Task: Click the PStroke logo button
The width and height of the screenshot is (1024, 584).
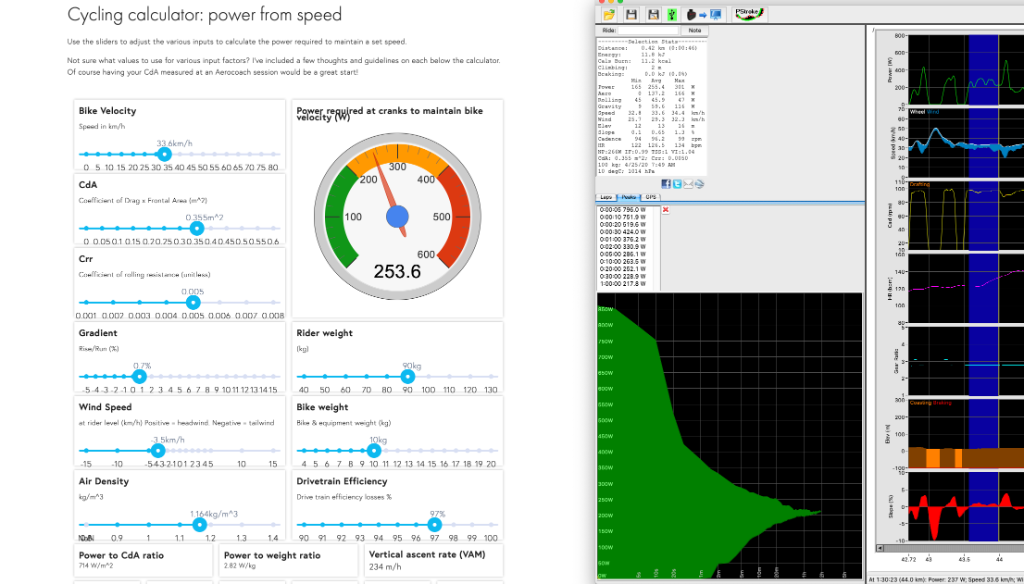Action: [748, 13]
